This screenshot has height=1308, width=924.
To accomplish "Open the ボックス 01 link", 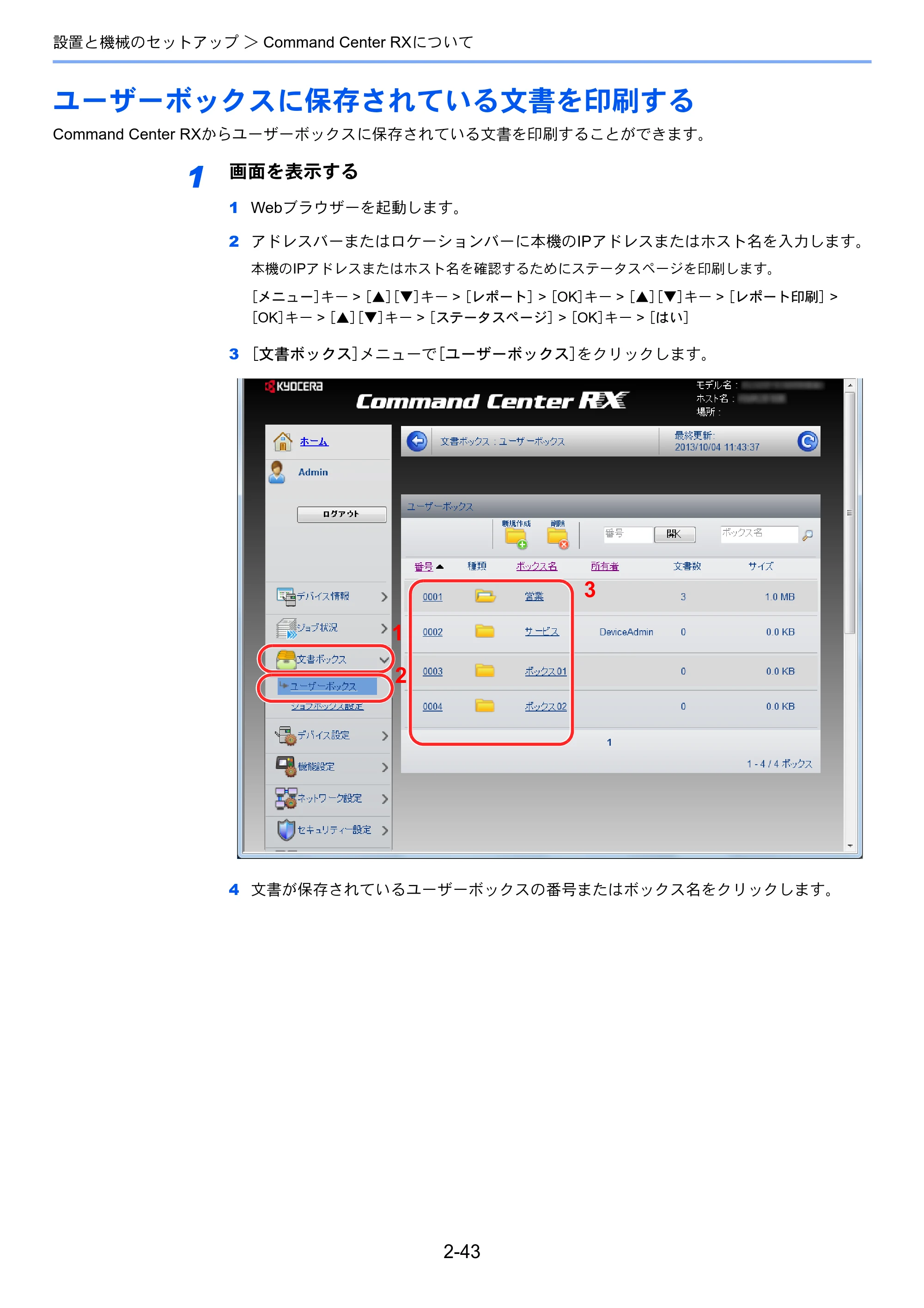I will click(546, 671).
